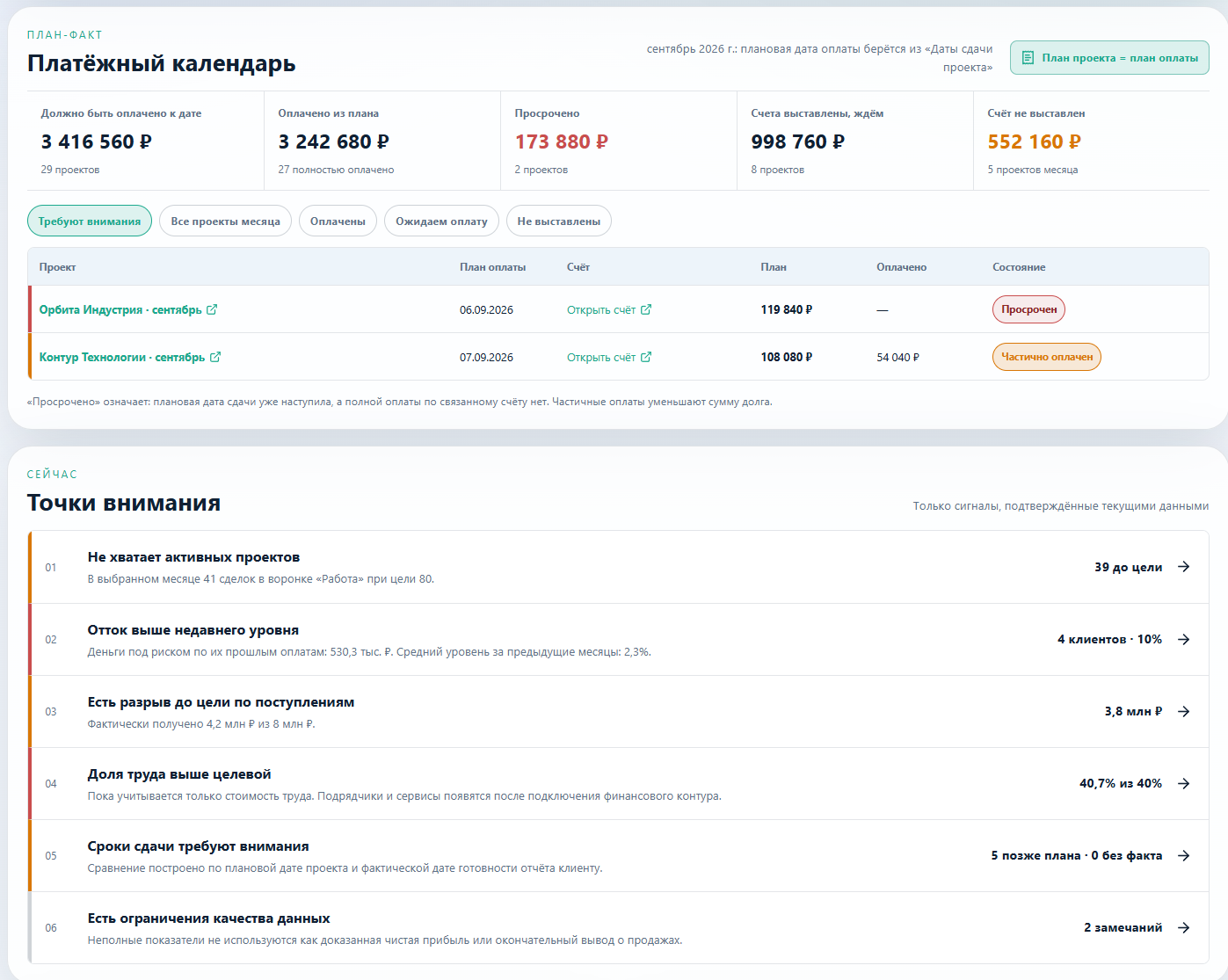This screenshot has width=1228, height=980.
Task: Click arrow for Доля труда выше целевой
Action: coord(1184,783)
